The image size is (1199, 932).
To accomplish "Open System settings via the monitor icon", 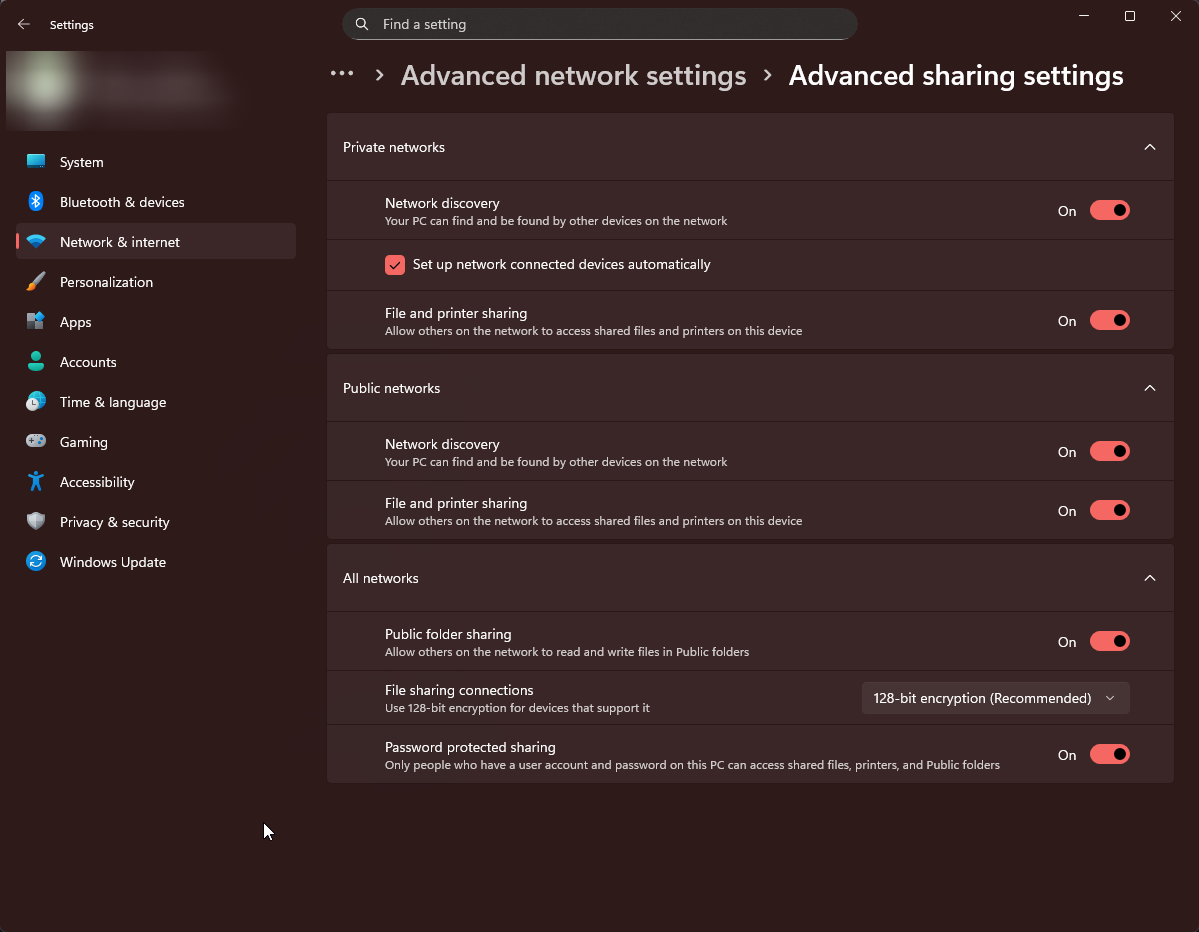I will [x=36, y=161].
